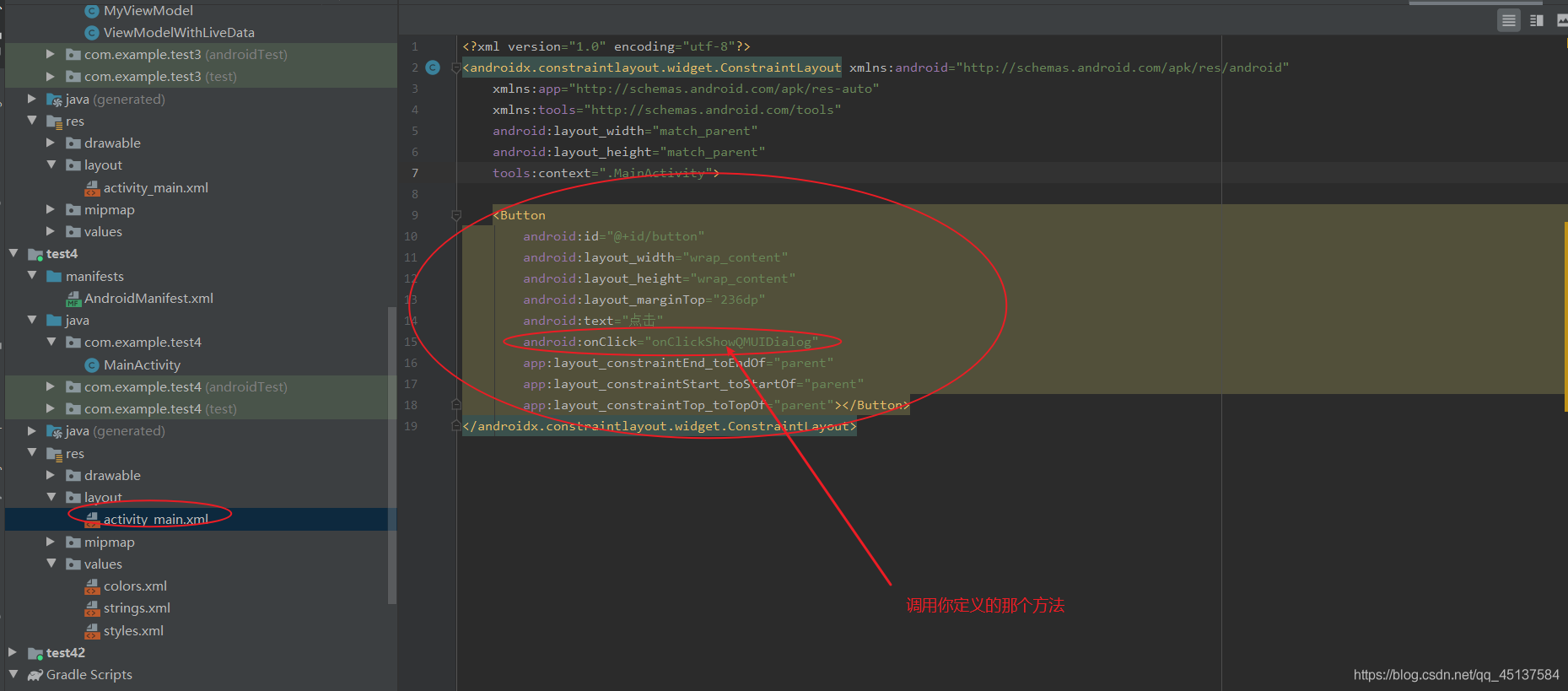This screenshot has width=1568, height=691.
Task: Collapse the java folder under test4
Action: (x=31, y=320)
